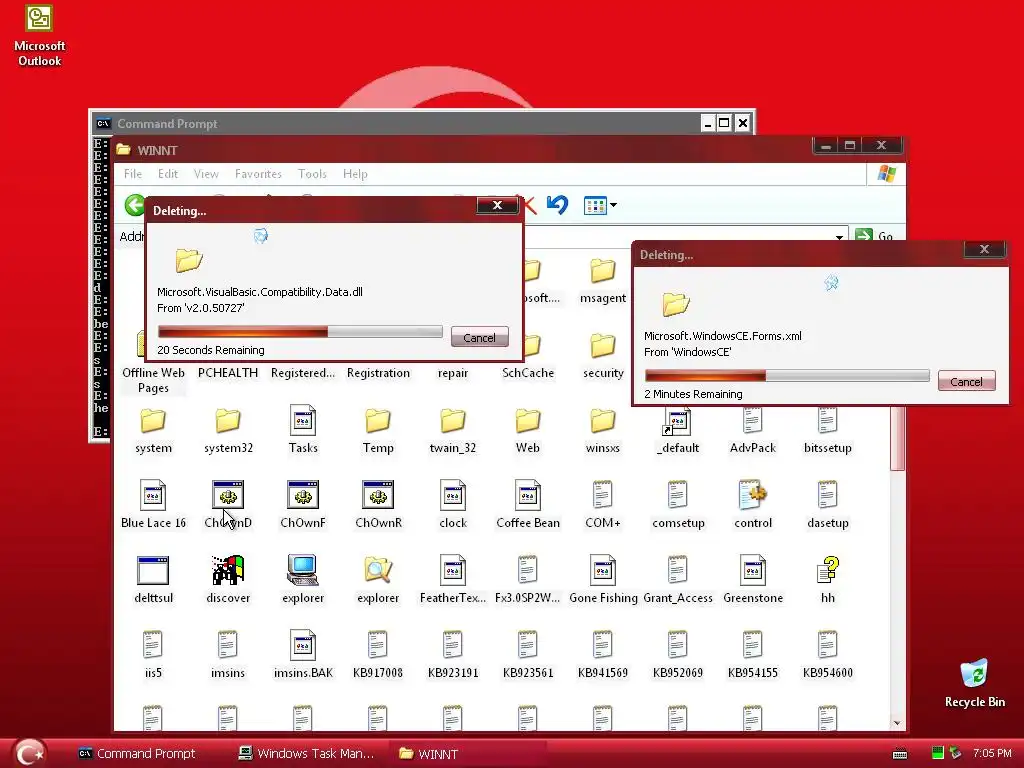Select the AdvPack file
The width and height of the screenshot is (1024, 768).
[753, 421]
